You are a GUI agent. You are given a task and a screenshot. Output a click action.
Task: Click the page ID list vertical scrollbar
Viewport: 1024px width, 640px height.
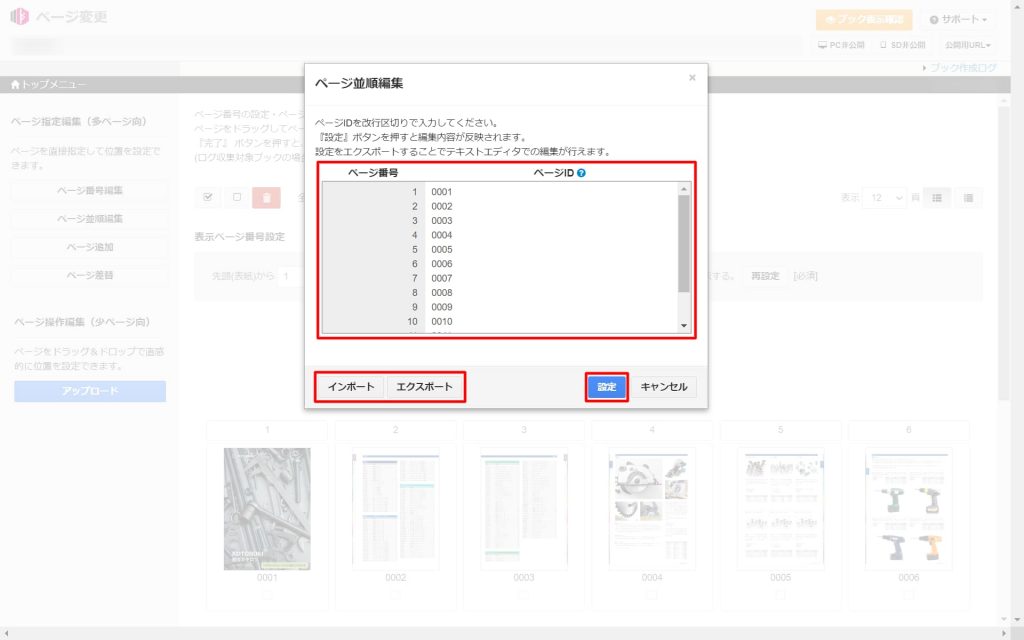(684, 240)
